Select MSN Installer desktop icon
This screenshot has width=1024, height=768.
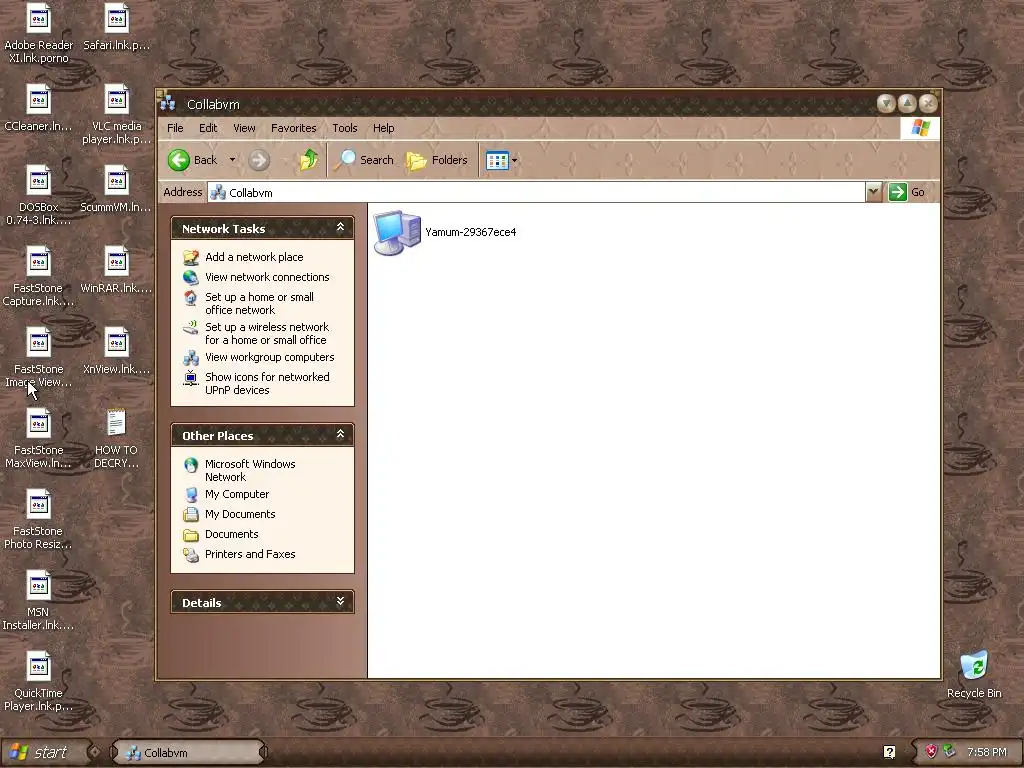coord(39,601)
